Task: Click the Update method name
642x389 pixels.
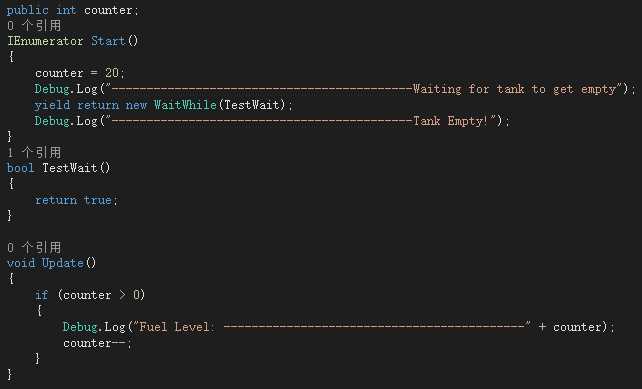Action: tap(62, 263)
